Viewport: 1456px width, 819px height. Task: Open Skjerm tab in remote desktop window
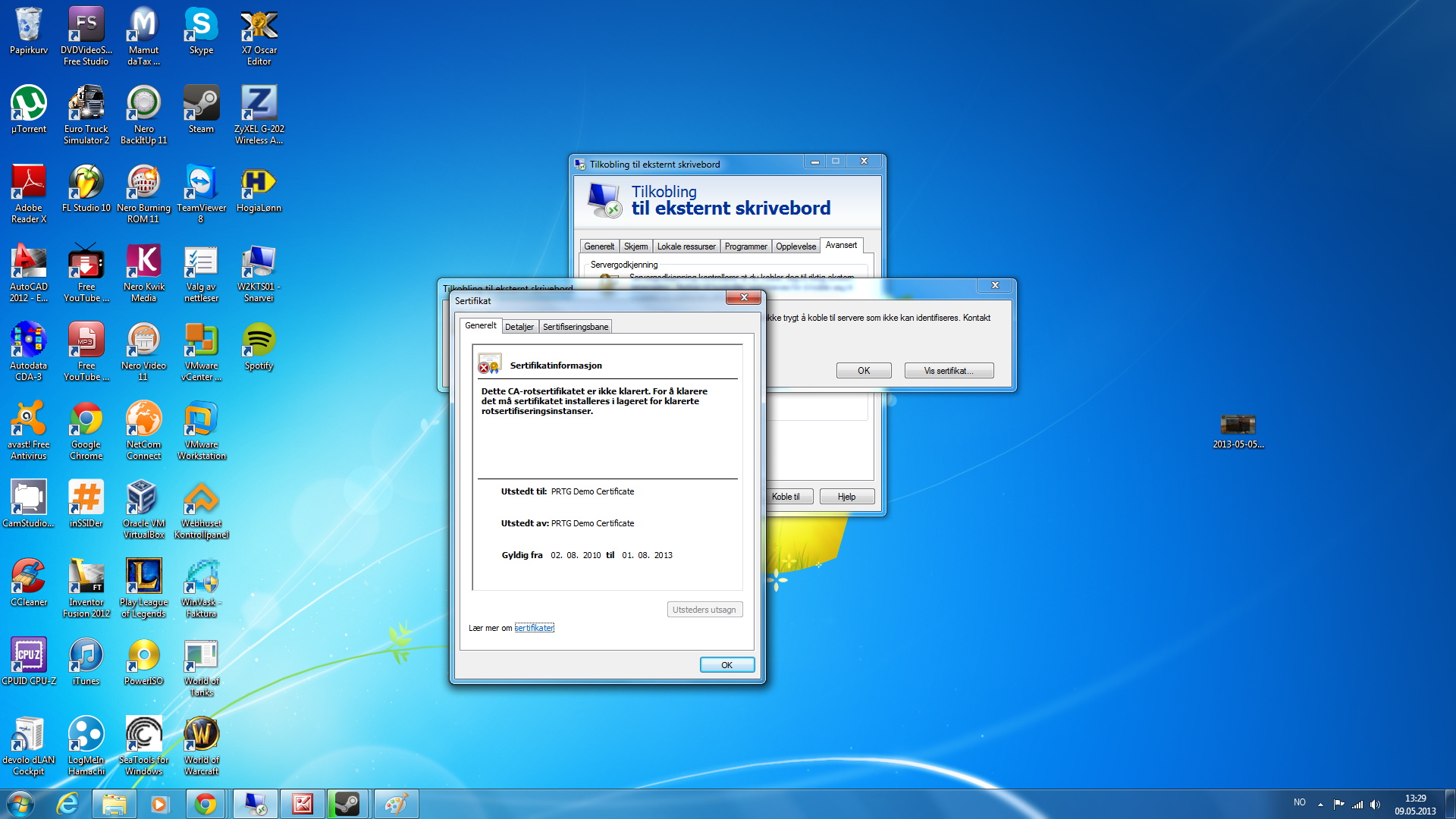(635, 246)
